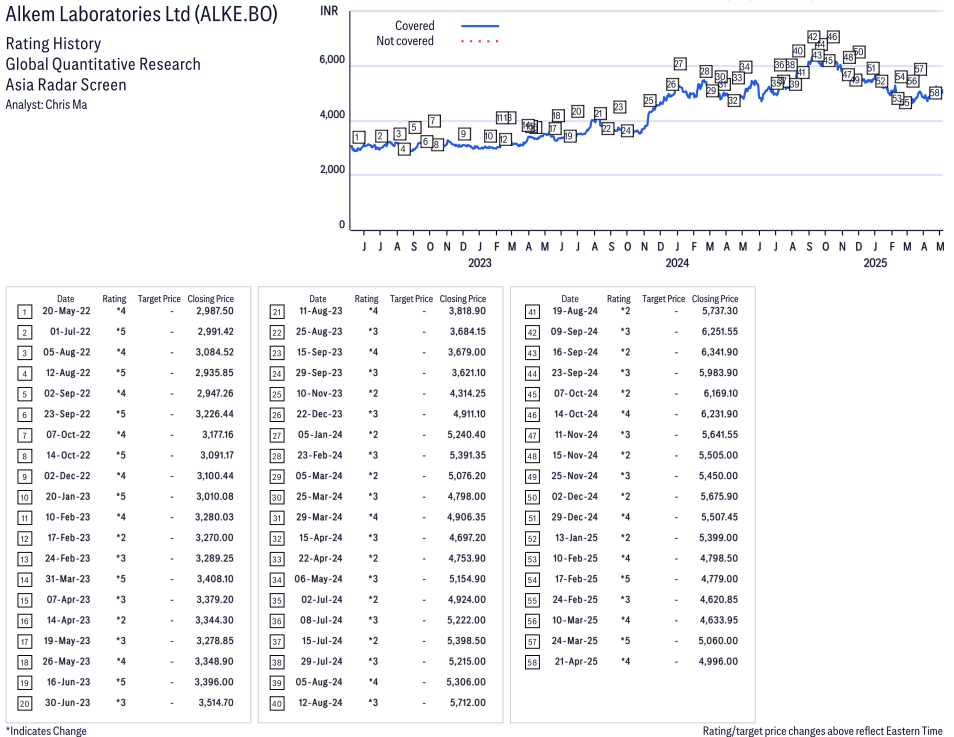Screen dimensions: 954x737
Task: Click chart marker 34 on the chart
Action: [745, 67]
